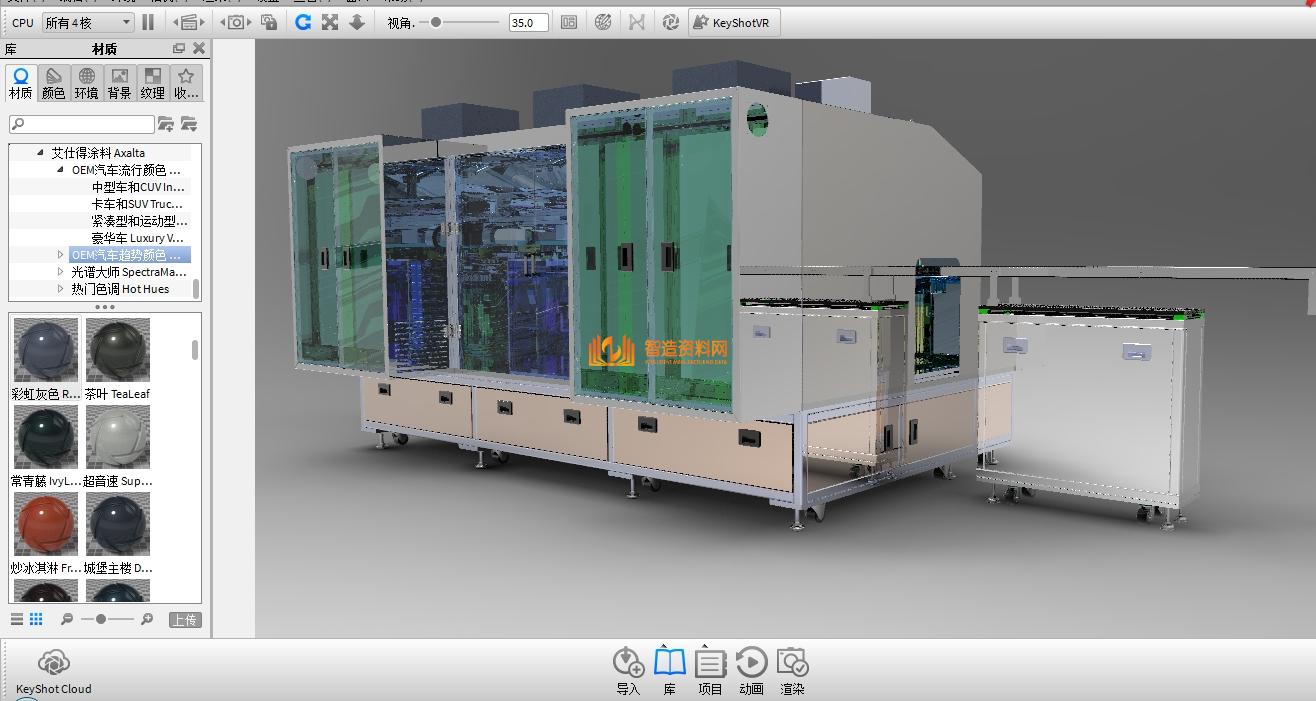Switch to the 纹理 texture tab
The height and width of the screenshot is (701, 1316).
click(152, 83)
